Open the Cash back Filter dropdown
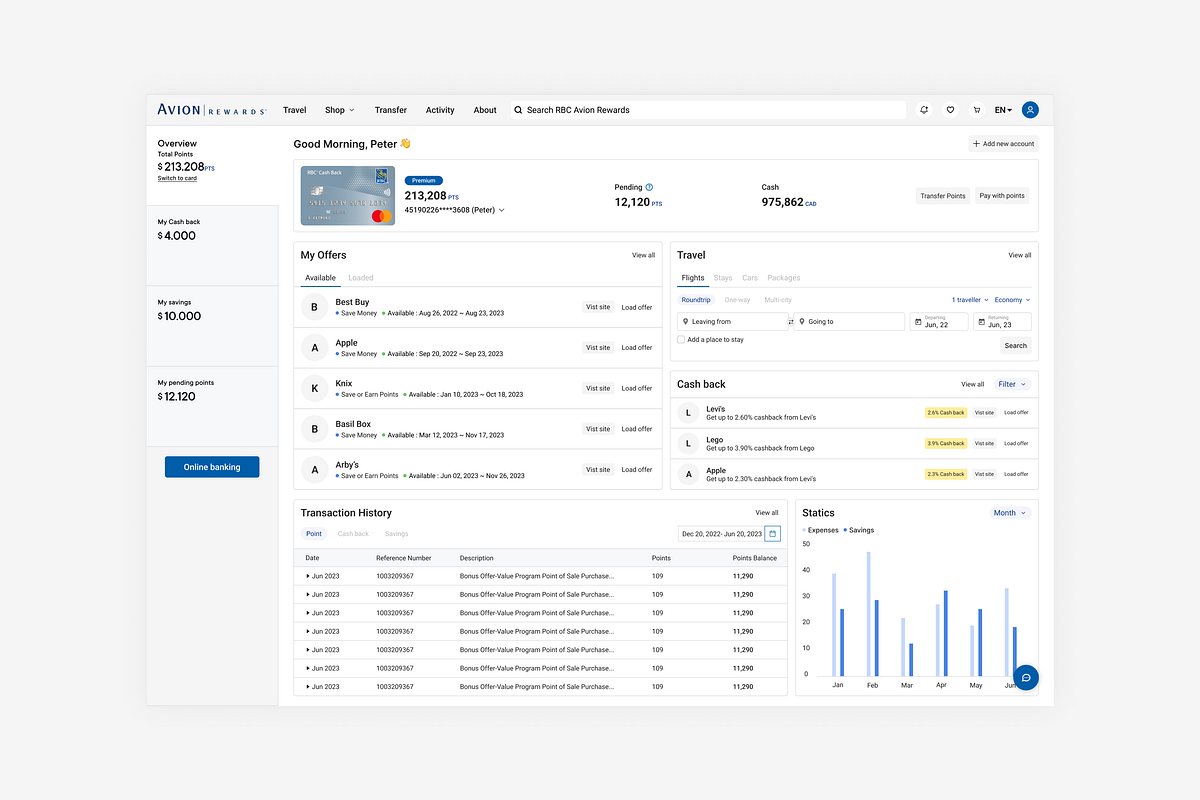Image resolution: width=1200 pixels, height=800 pixels. 1012,384
